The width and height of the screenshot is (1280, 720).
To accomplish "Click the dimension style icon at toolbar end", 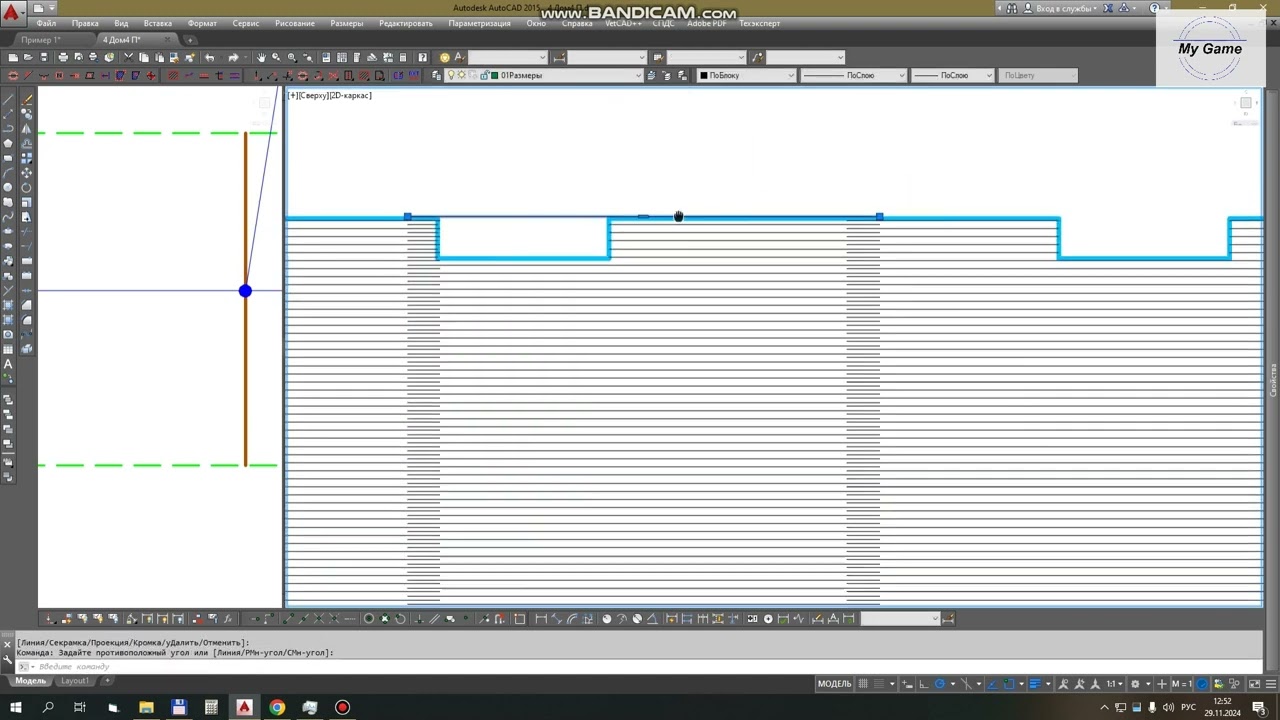I will 947,618.
